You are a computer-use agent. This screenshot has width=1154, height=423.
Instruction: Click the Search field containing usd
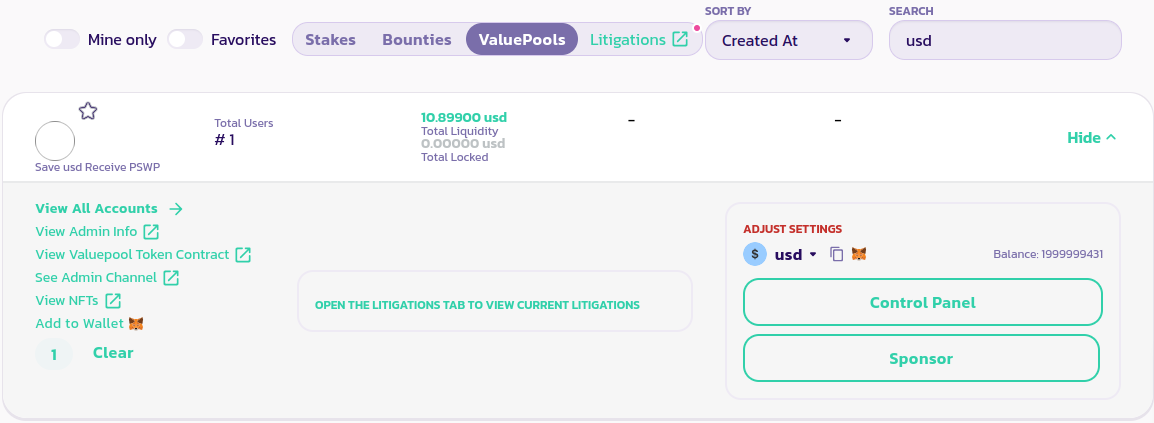coord(1005,41)
